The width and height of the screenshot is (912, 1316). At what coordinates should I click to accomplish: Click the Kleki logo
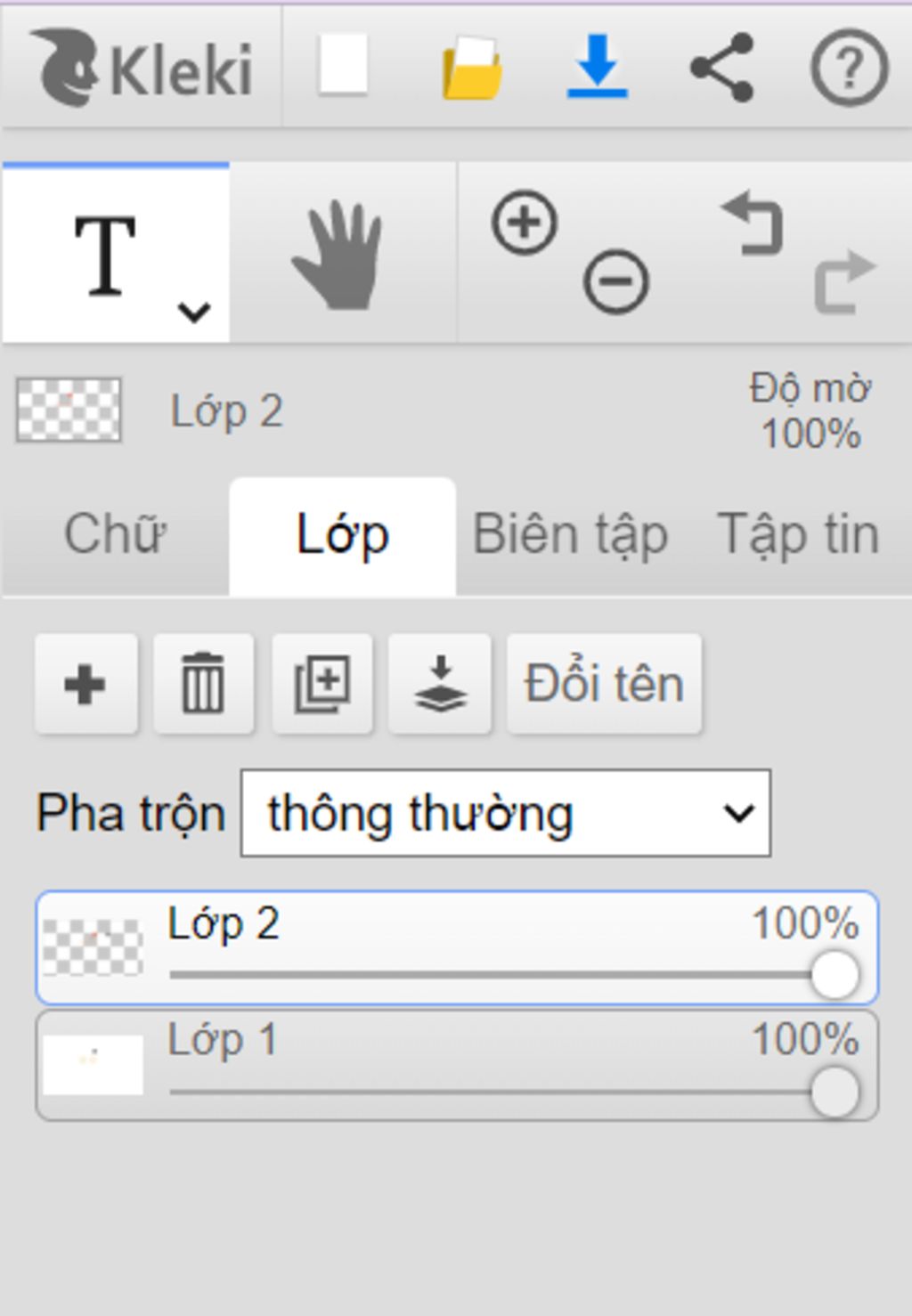[144, 68]
